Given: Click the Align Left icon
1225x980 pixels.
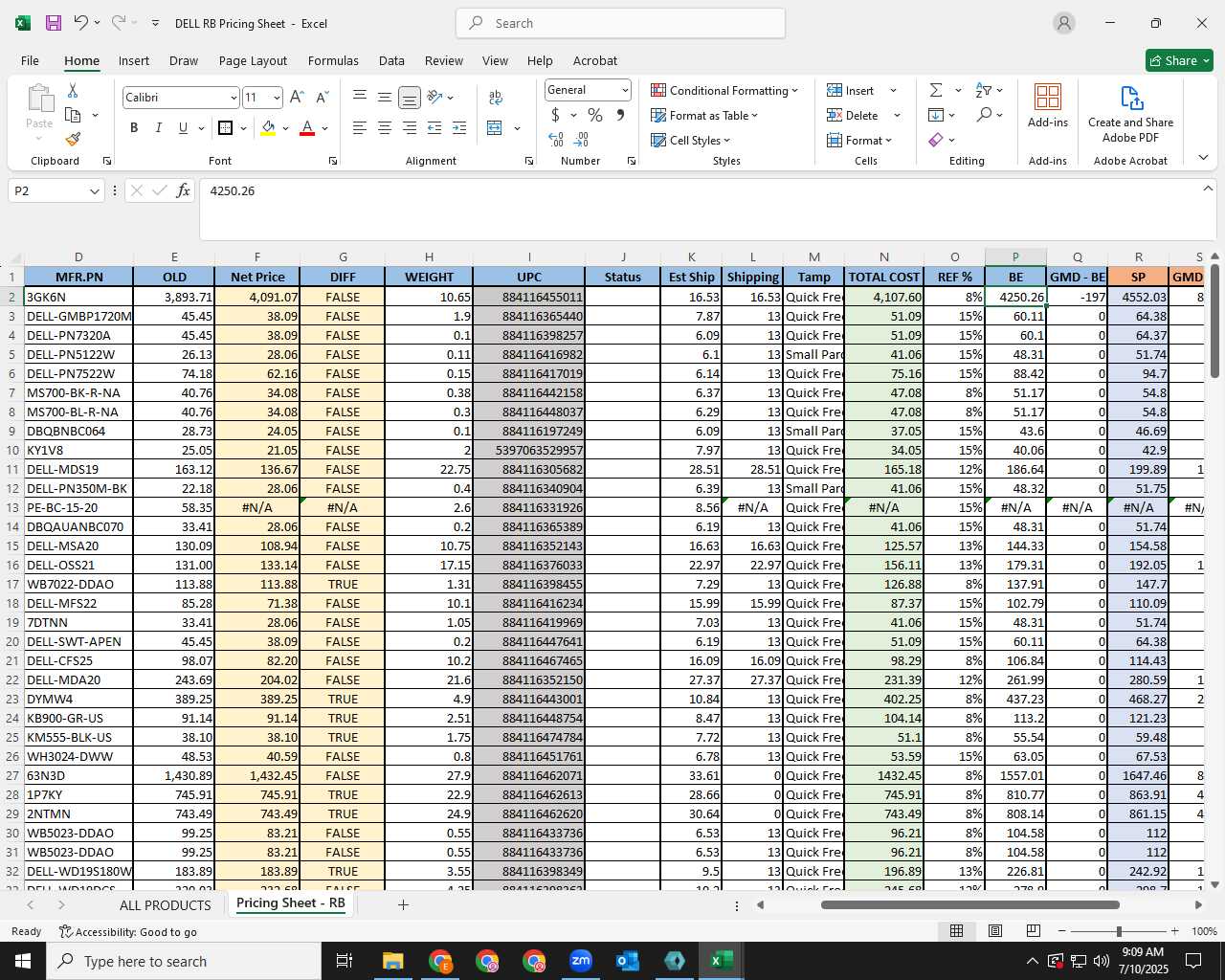Looking at the screenshot, I should pyautogui.click(x=360, y=128).
